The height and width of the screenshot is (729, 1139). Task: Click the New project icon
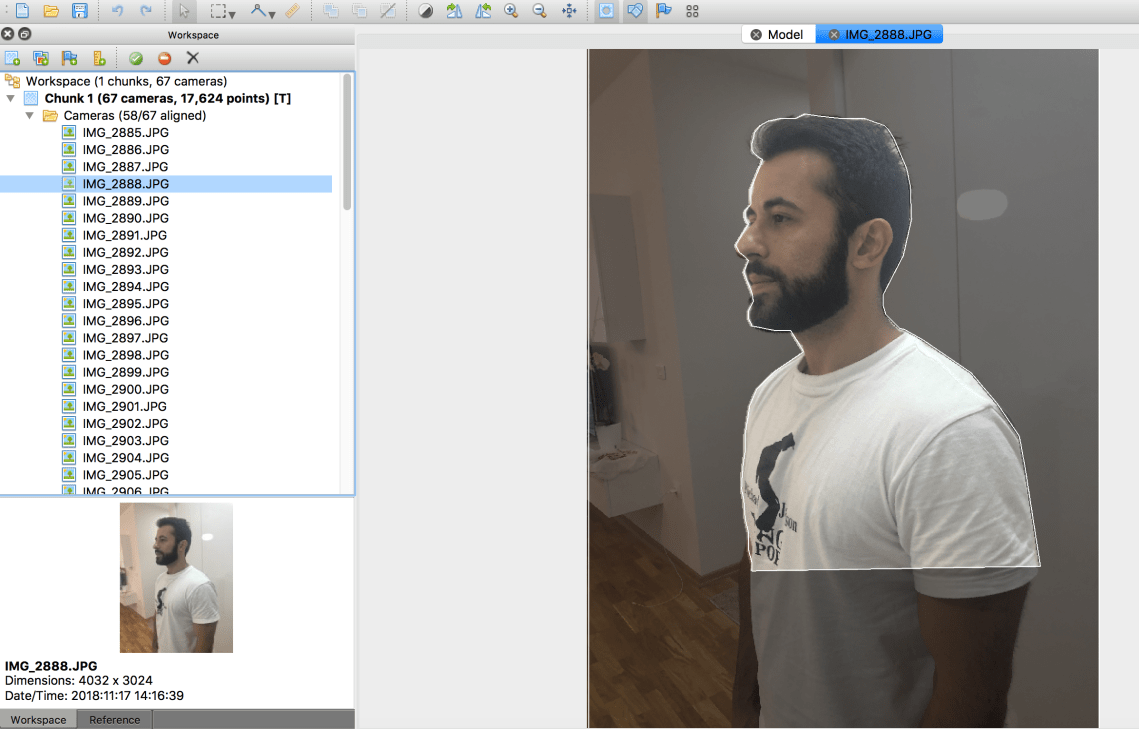click(22, 11)
